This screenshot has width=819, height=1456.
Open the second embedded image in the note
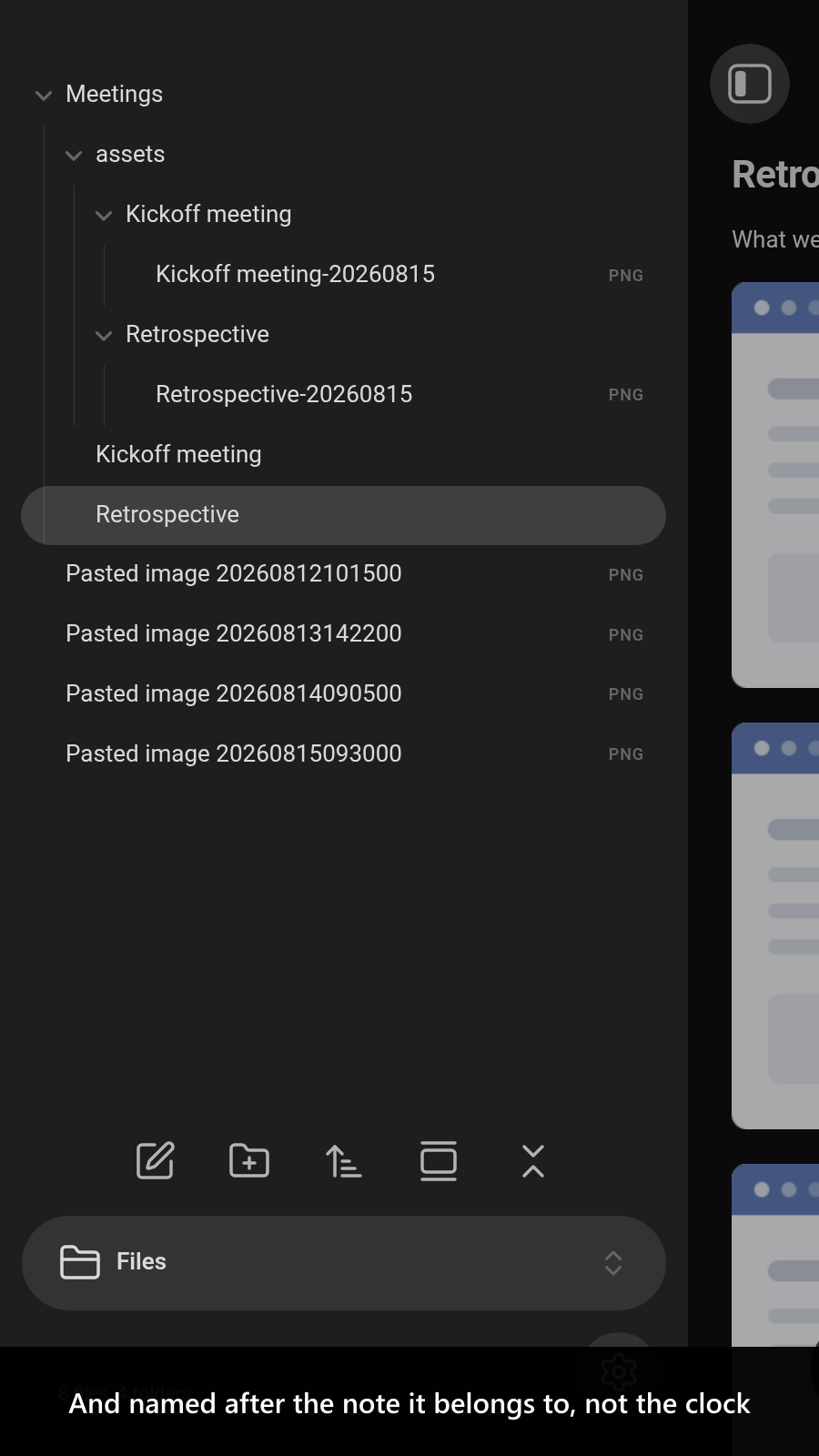775,925
